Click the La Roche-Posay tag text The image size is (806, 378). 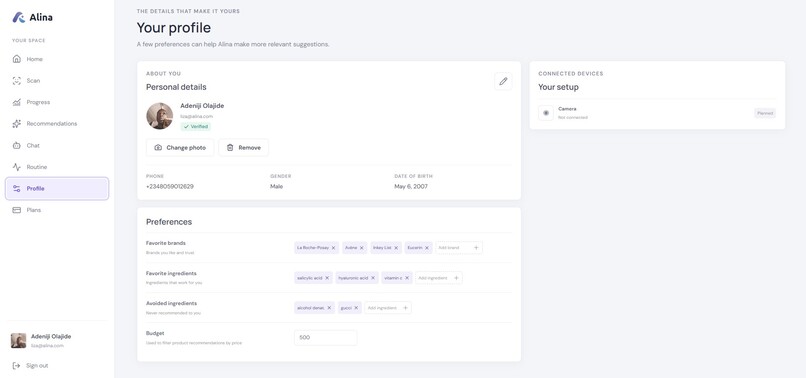(x=313, y=248)
